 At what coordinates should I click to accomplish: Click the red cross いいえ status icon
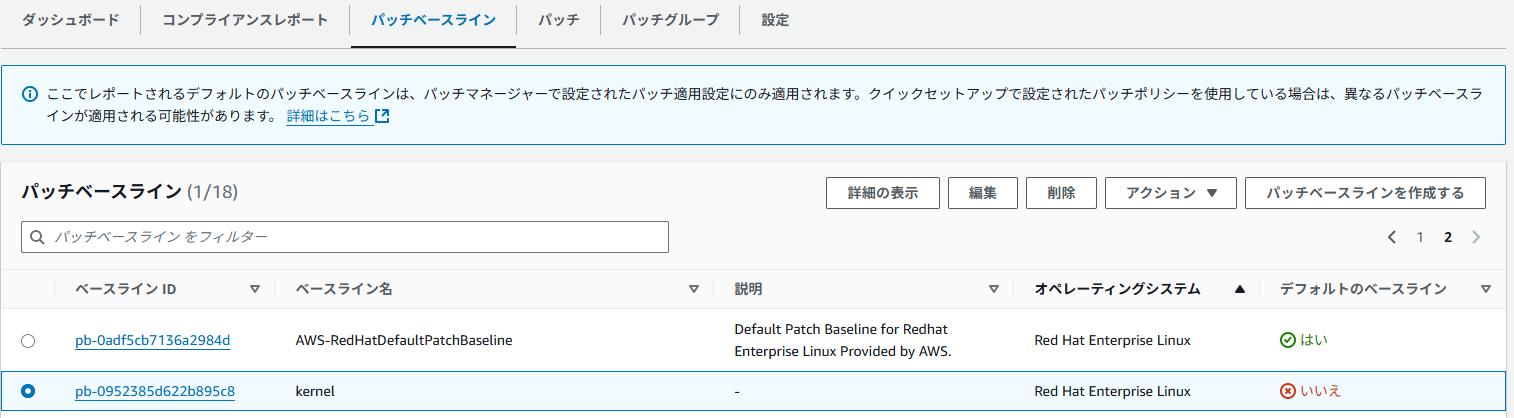1288,391
